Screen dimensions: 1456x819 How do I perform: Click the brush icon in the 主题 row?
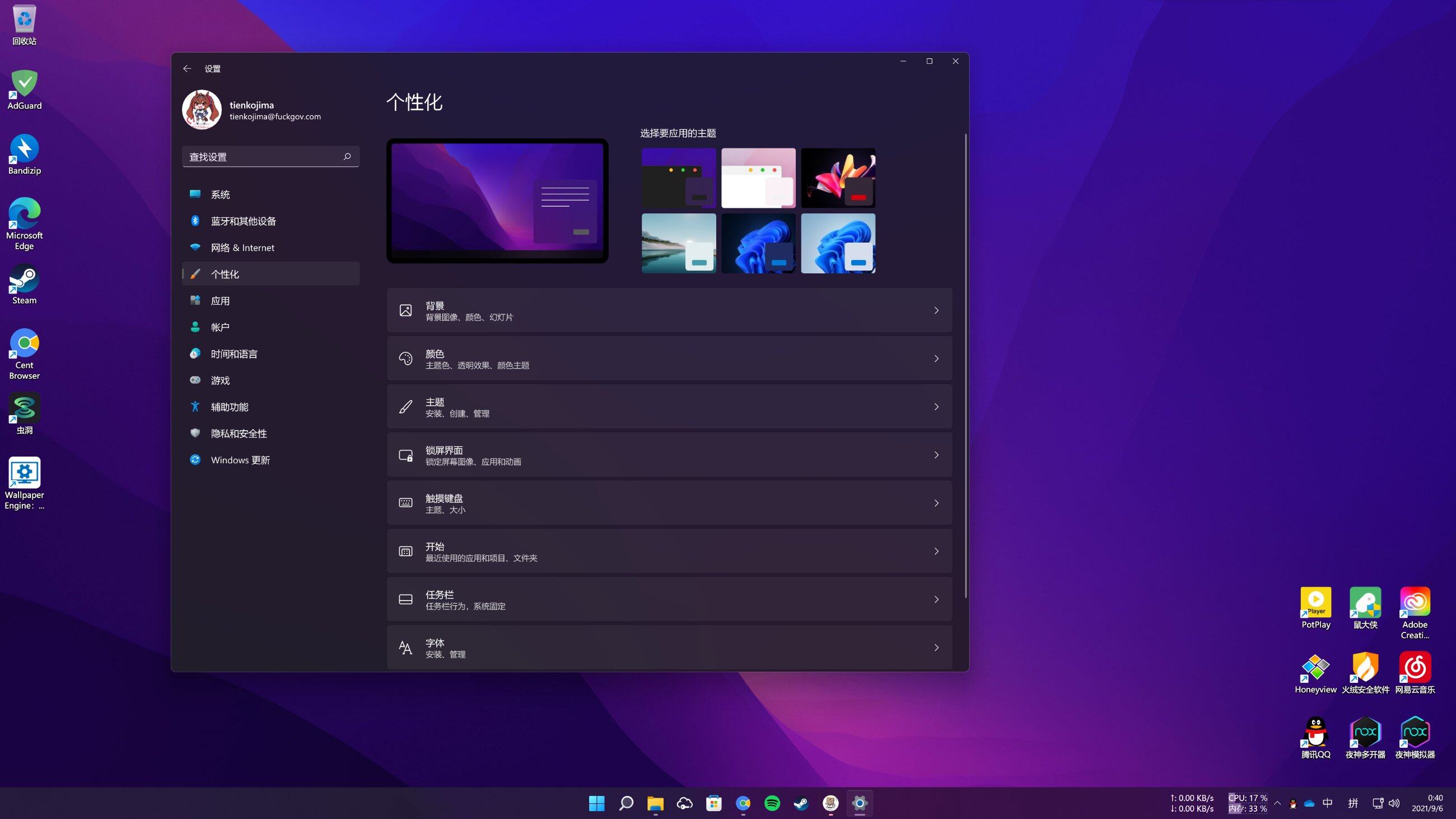(406, 406)
